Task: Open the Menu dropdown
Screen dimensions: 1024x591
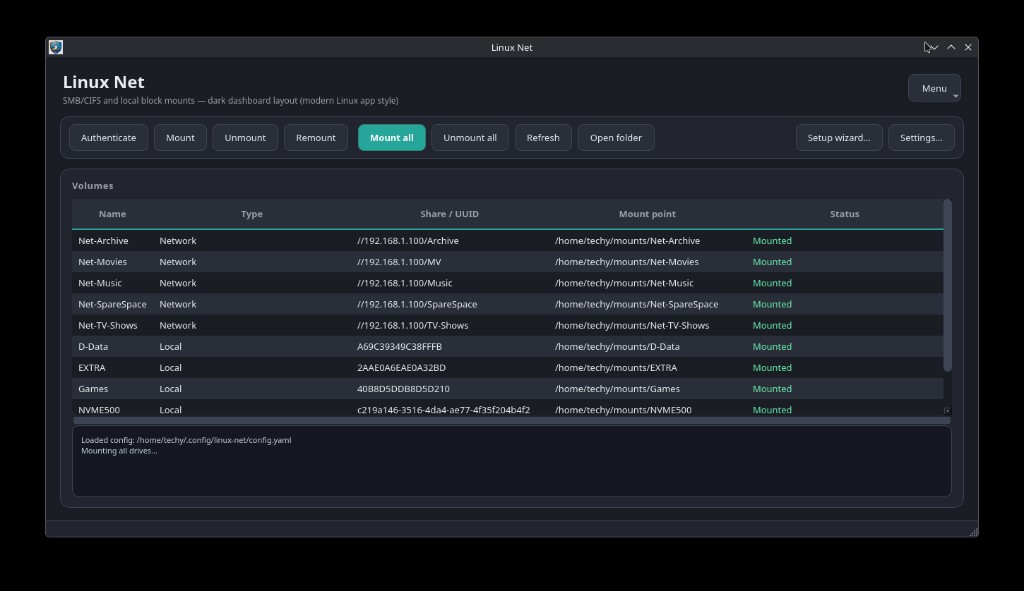Action: (934, 89)
